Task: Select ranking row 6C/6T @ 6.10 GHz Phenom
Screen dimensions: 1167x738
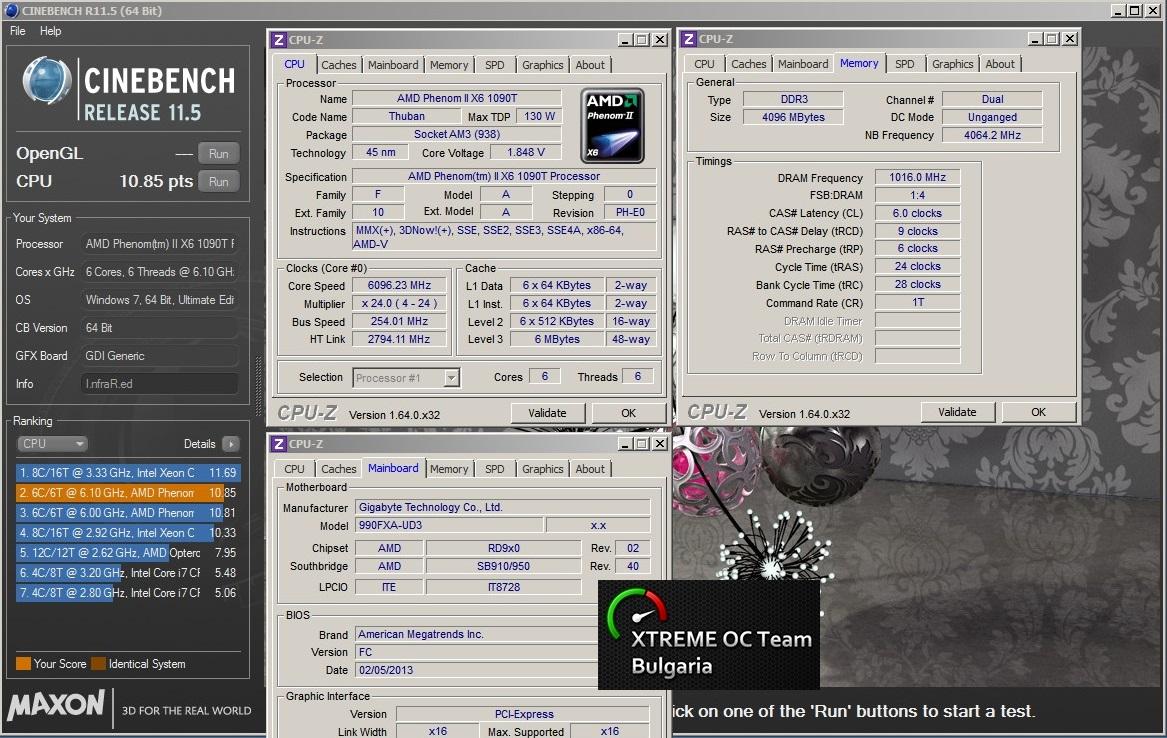Action: (x=128, y=492)
